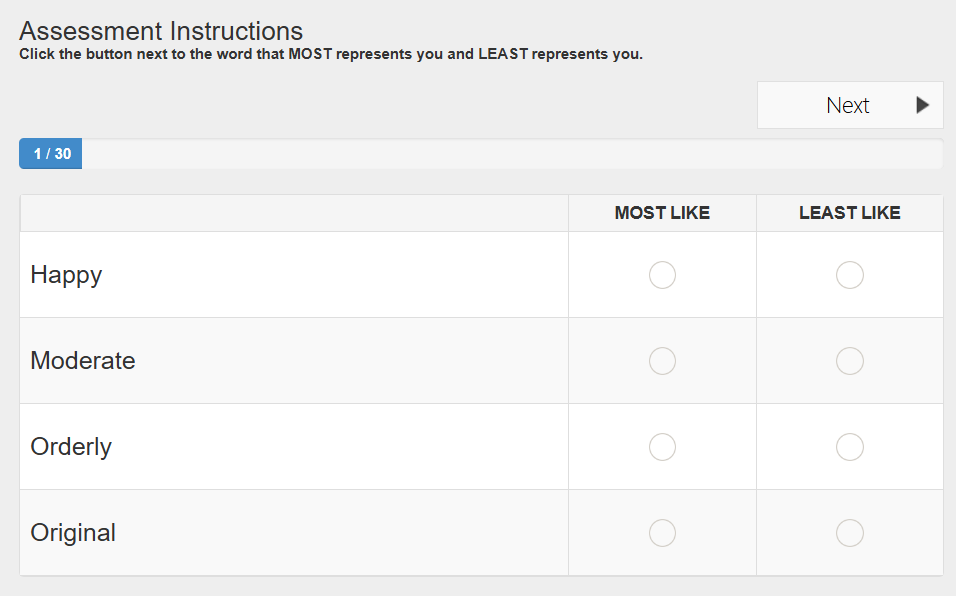Select MOST LIKE for Happy
Screen dimensions: 956x596
tap(662, 275)
